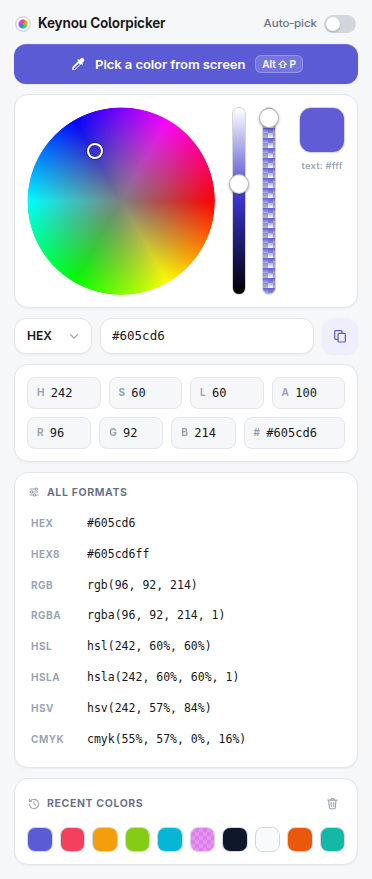This screenshot has height=879, width=372.
Task: Click the A alpha value field 100
Action: pos(309,393)
